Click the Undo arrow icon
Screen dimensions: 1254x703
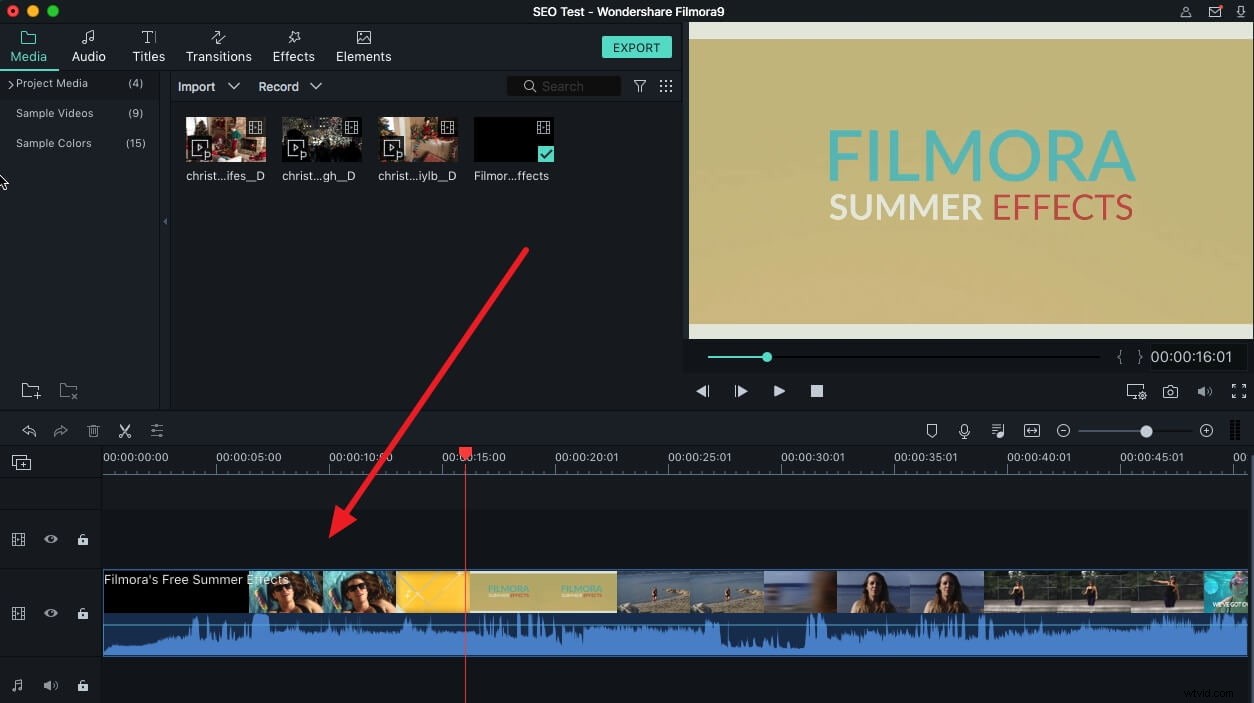(29, 430)
